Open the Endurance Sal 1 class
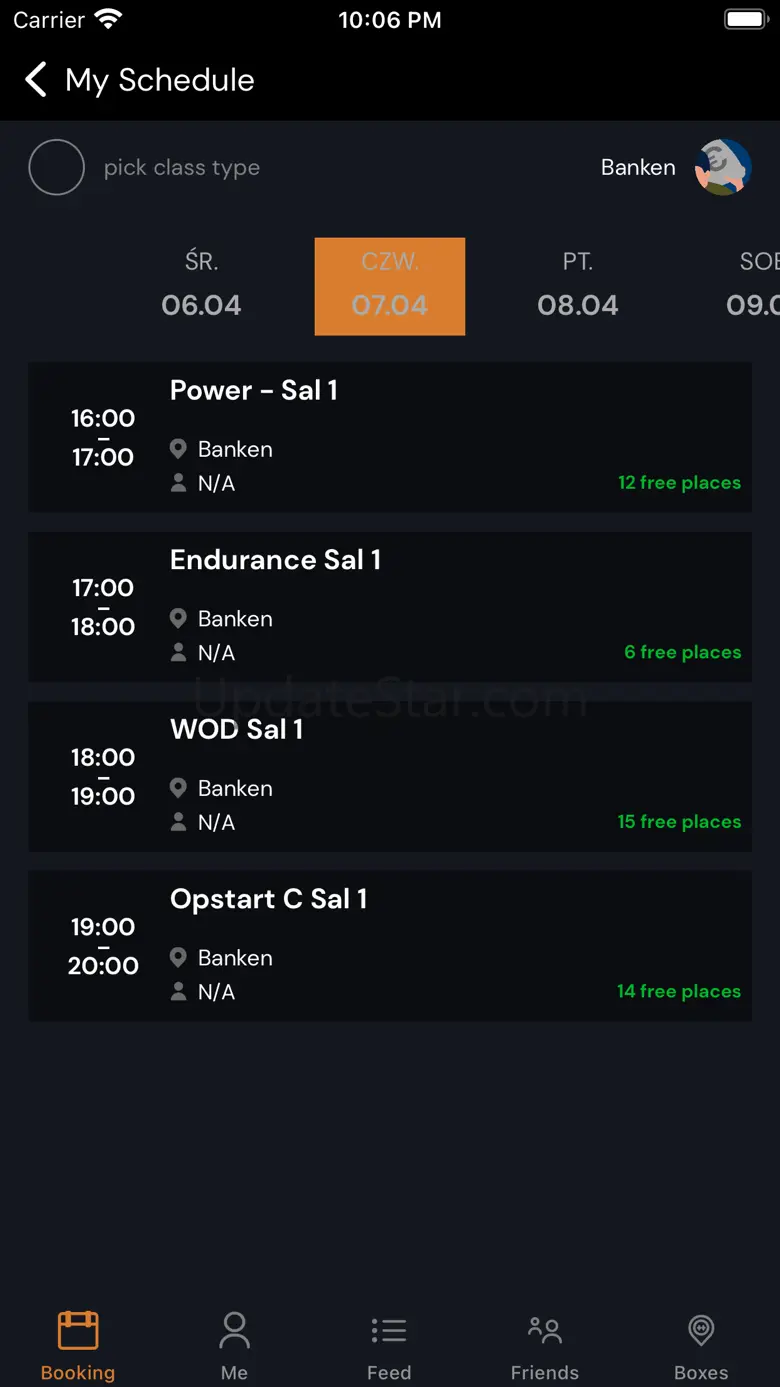Image resolution: width=780 pixels, height=1387 pixels. pos(389,607)
